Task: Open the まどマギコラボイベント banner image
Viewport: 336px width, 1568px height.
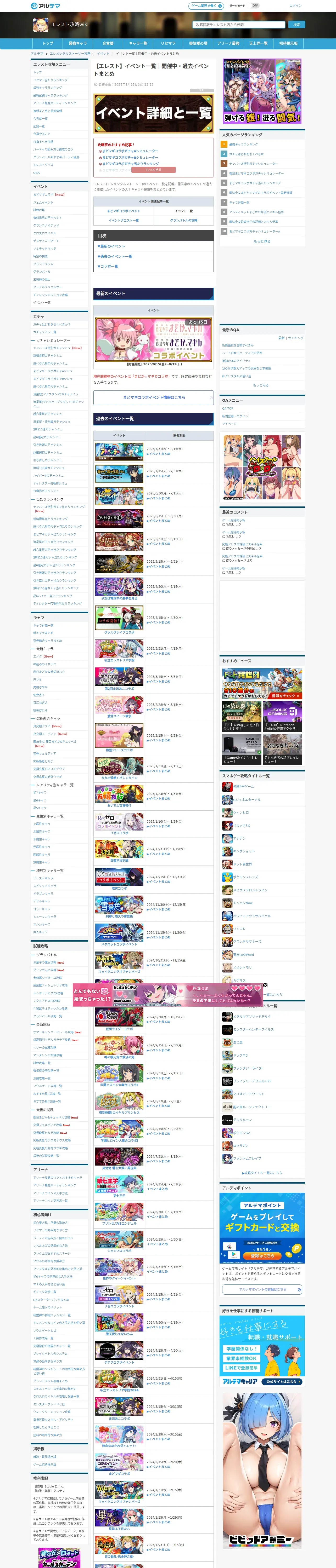Action: (x=154, y=340)
